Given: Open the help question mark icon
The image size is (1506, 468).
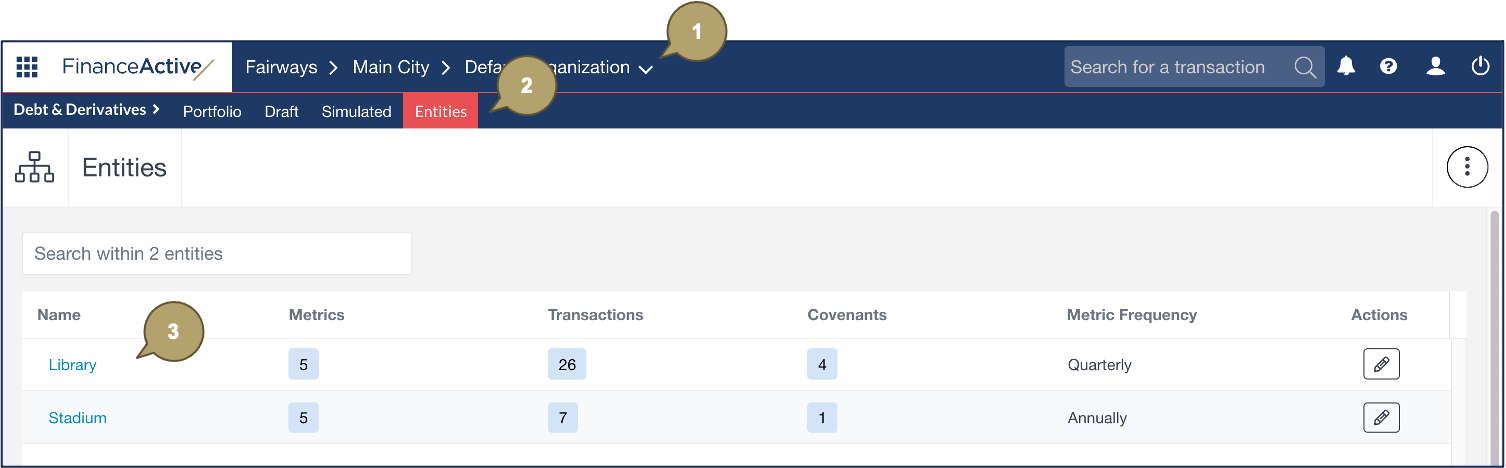Looking at the screenshot, I should tap(1388, 67).
